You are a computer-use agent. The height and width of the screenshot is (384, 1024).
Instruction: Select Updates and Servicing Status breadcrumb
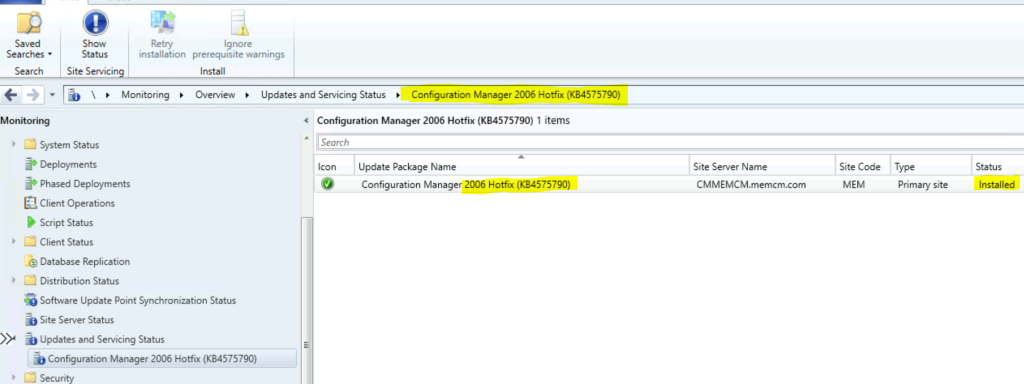[323, 95]
